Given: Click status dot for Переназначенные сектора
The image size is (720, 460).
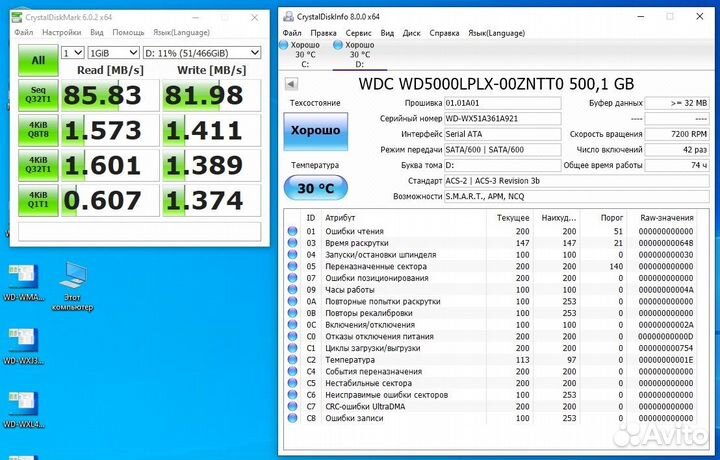Looking at the screenshot, I should [x=292, y=266].
